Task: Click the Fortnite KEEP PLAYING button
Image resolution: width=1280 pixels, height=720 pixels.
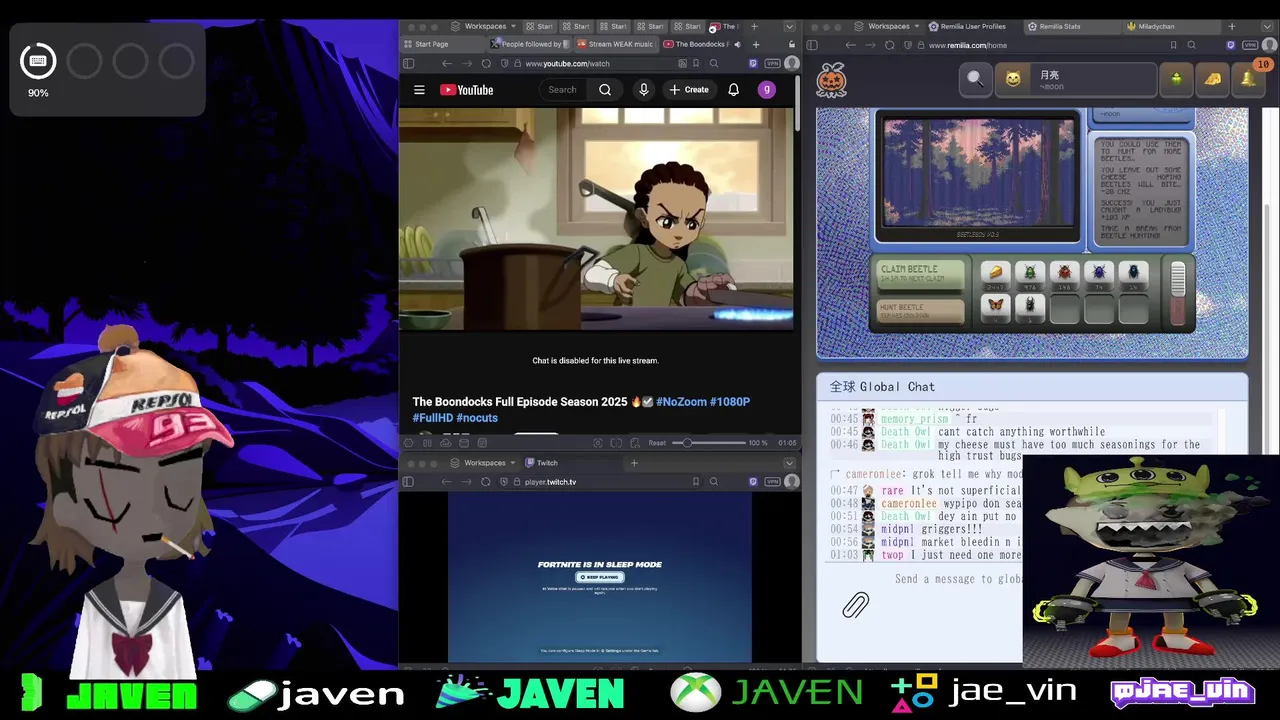Action: [x=600, y=577]
